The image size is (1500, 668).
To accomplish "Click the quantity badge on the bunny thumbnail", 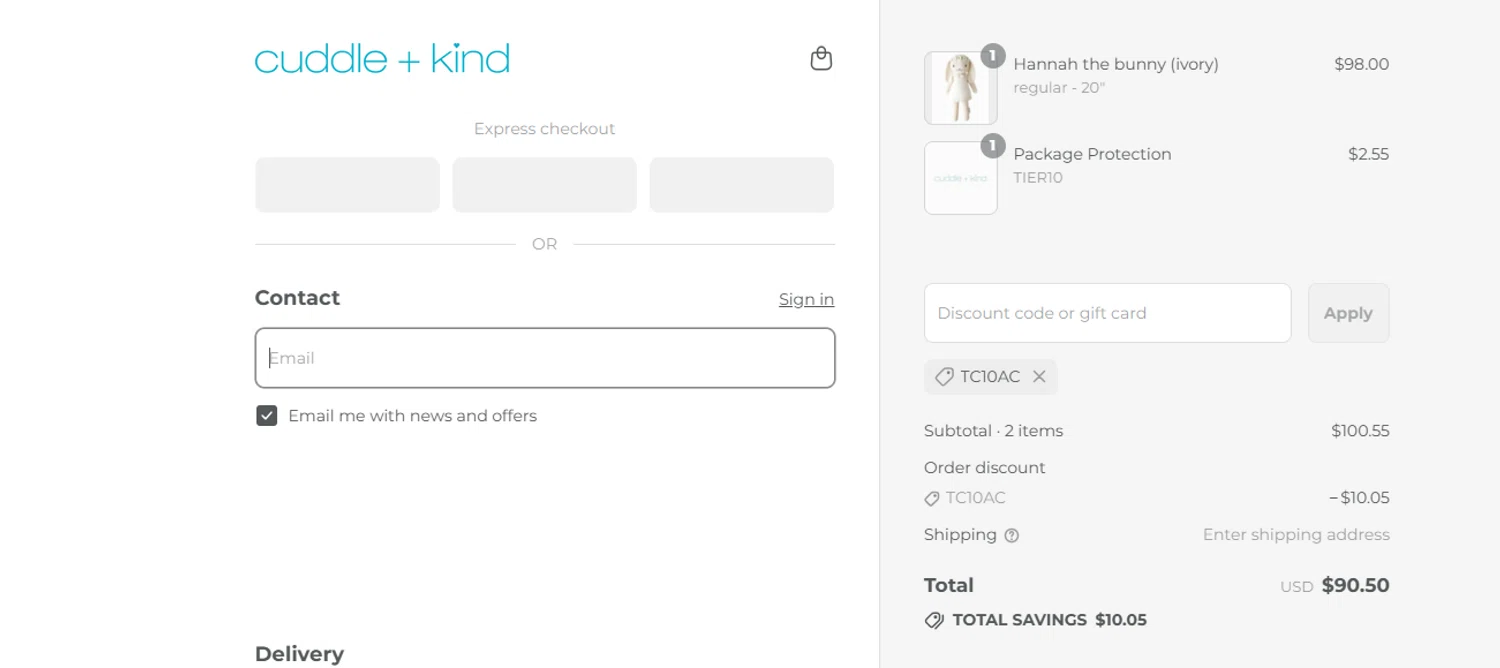I will (992, 56).
